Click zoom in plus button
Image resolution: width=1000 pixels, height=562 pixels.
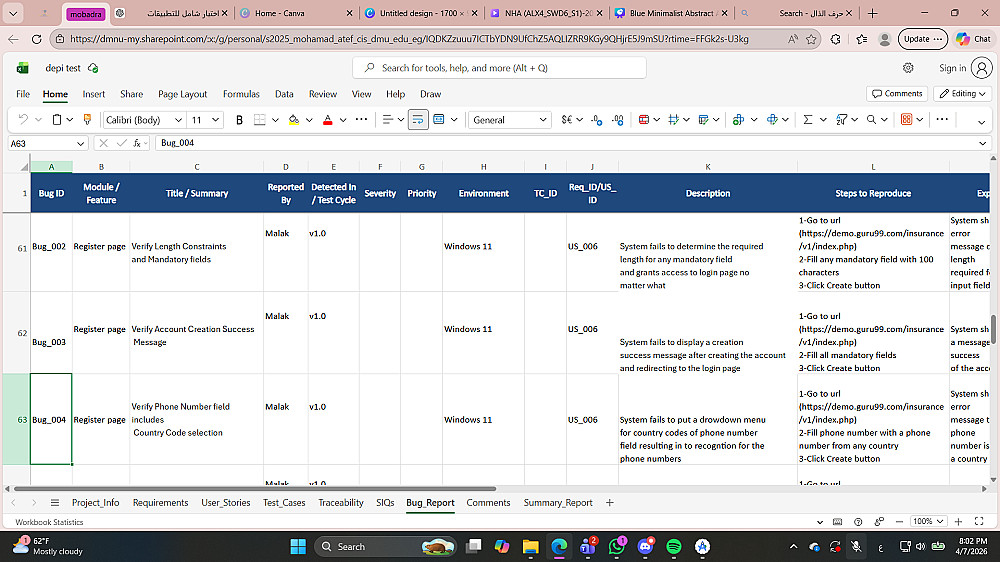click(958, 521)
